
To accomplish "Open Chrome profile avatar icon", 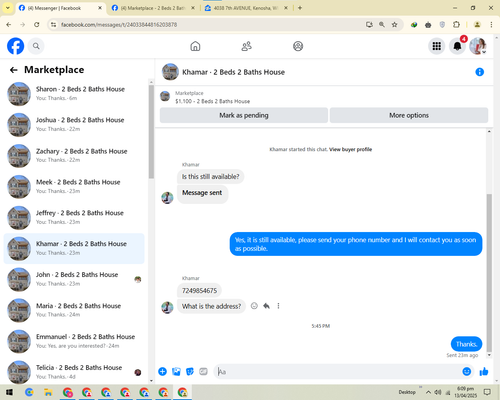I will (x=477, y=24).
